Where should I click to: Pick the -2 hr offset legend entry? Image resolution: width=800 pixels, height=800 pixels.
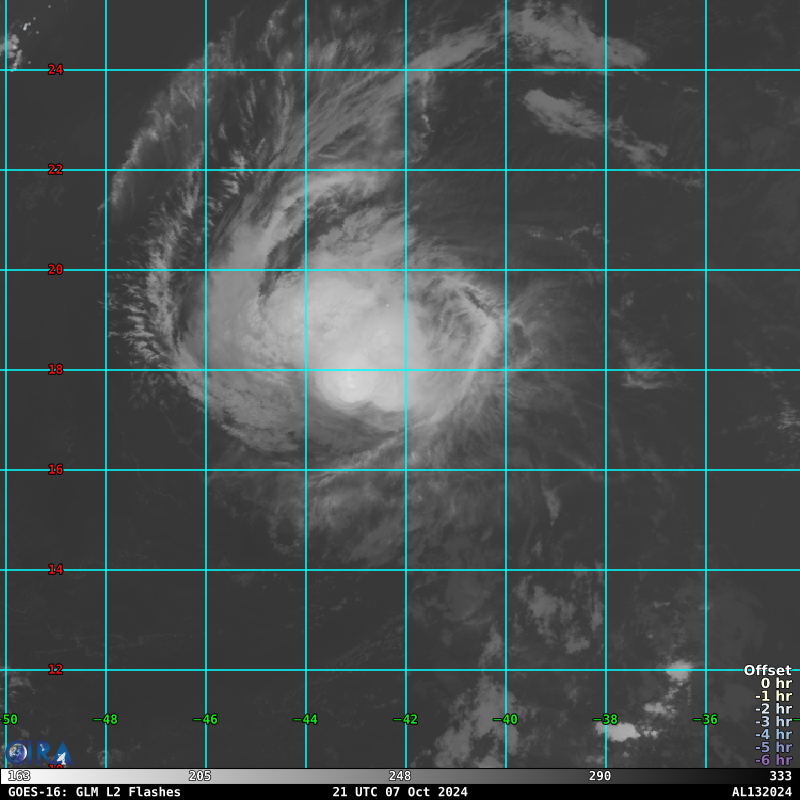pyautogui.click(x=774, y=709)
